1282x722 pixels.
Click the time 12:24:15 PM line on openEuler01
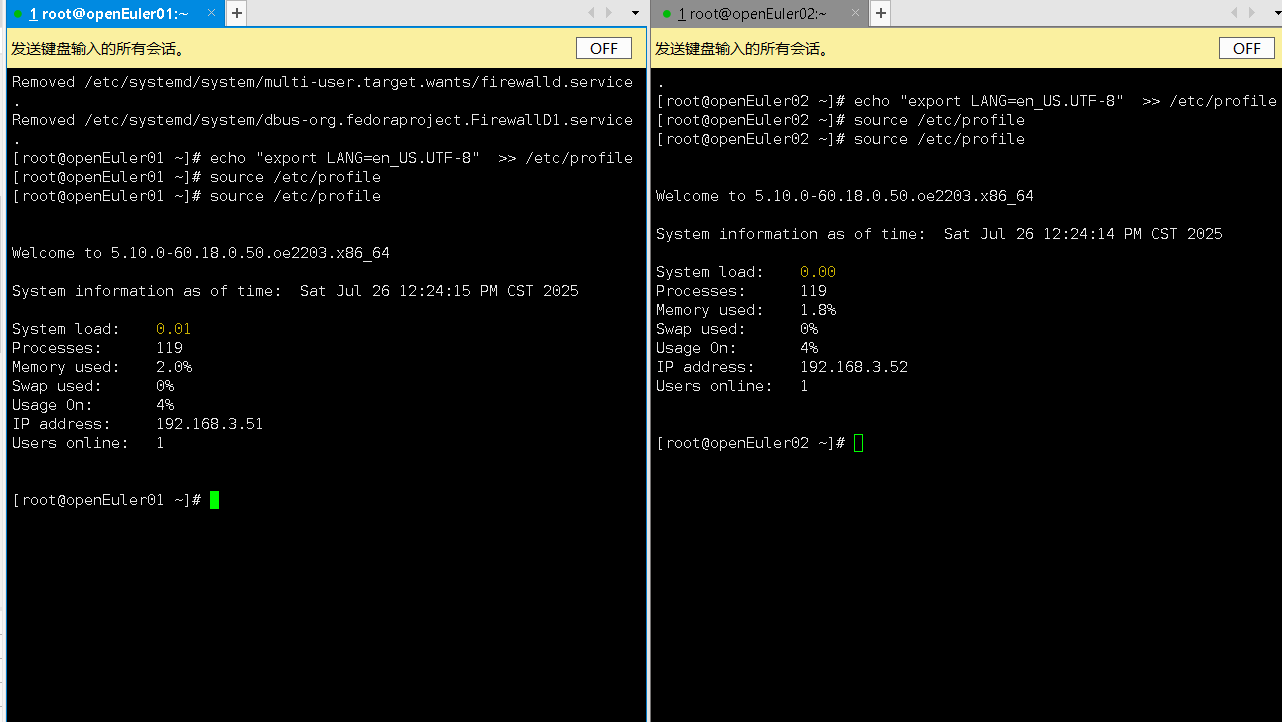[x=295, y=291]
